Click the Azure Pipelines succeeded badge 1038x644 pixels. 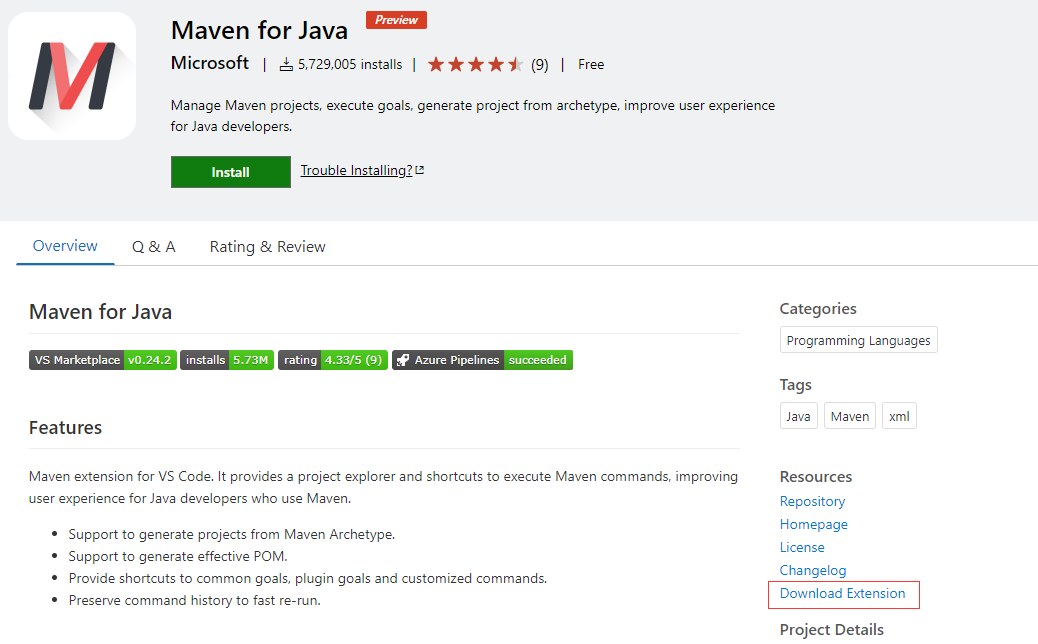[x=482, y=360]
